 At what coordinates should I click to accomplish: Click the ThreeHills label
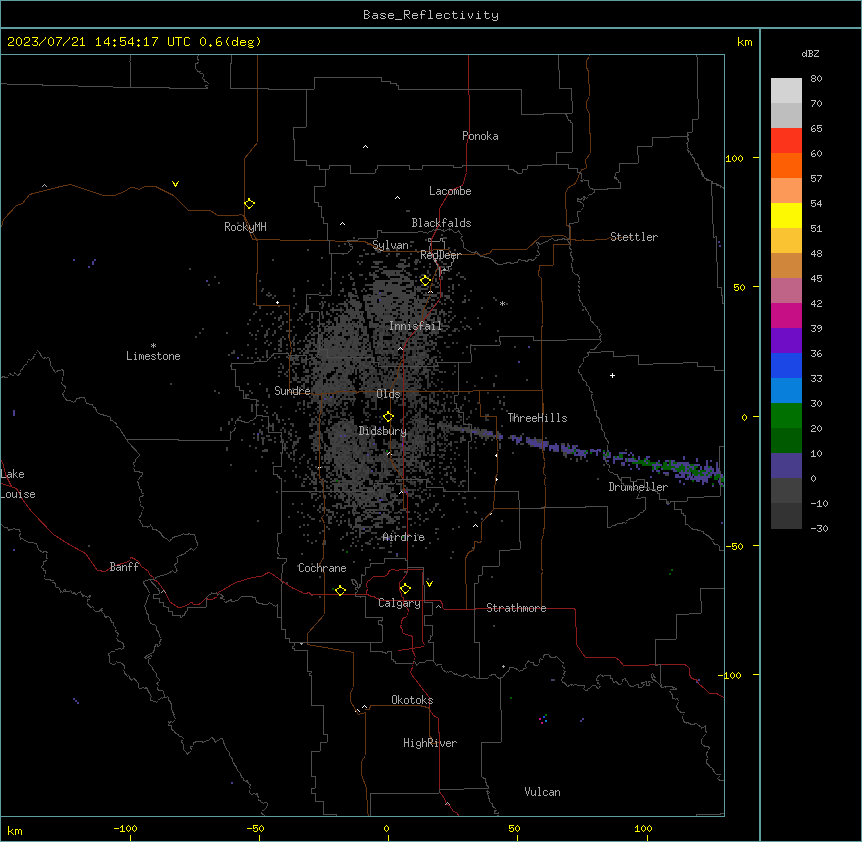click(537, 418)
